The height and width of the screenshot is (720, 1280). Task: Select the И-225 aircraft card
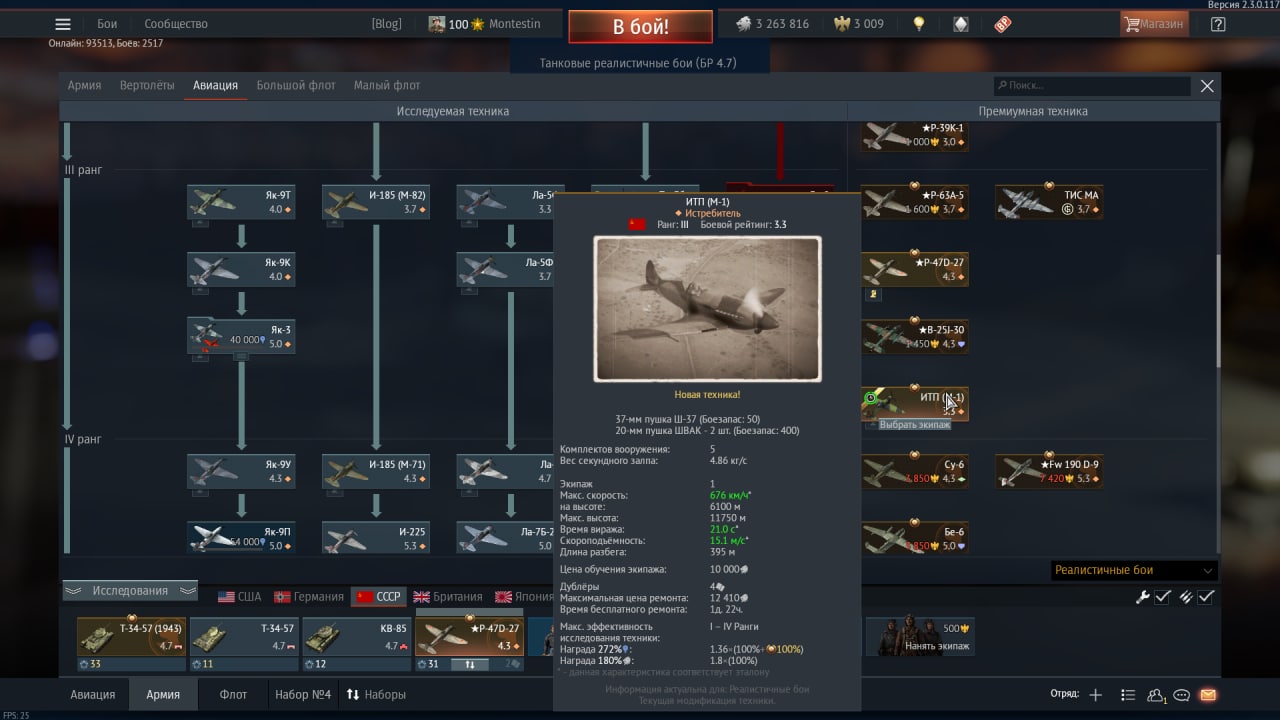376,537
